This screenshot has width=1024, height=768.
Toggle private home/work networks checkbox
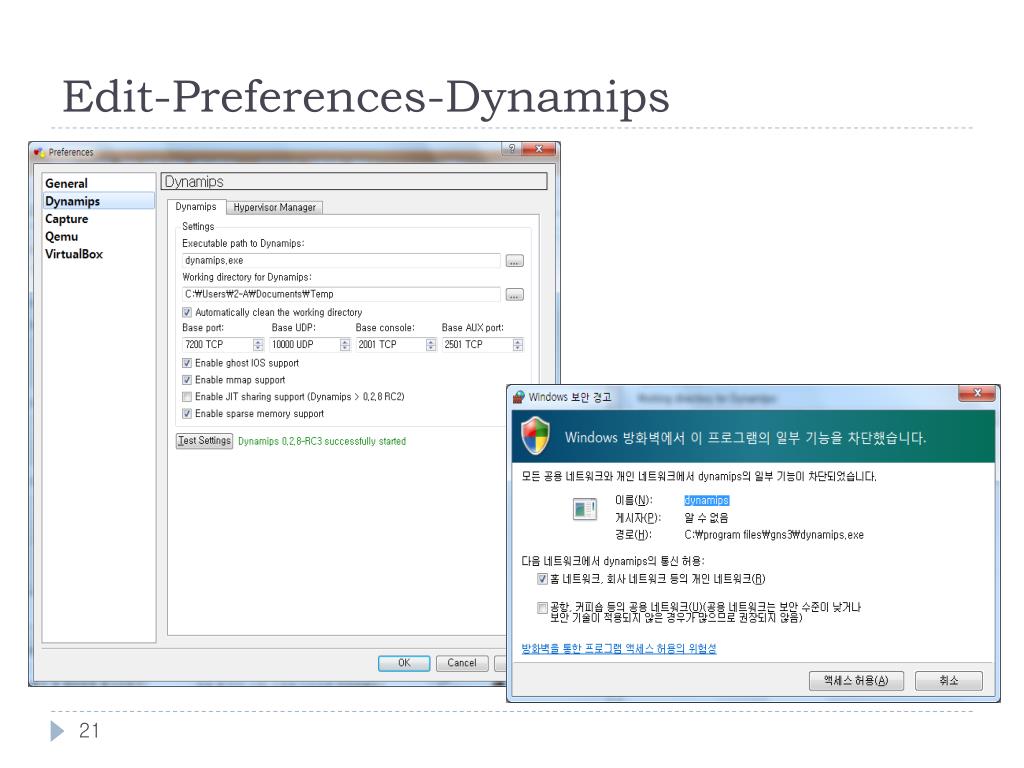click(542, 579)
